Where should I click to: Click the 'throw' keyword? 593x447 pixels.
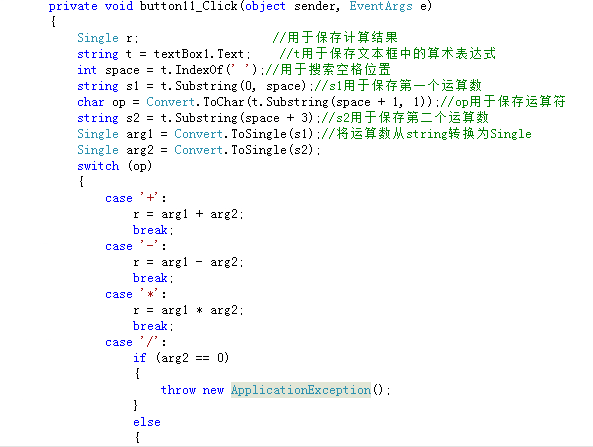point(178,390)
